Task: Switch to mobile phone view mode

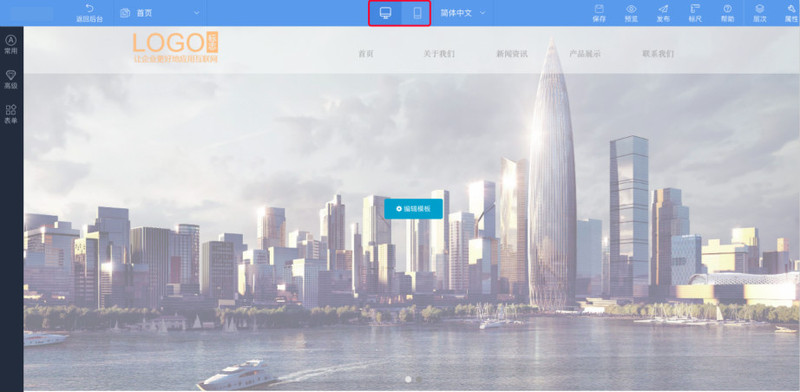Action: click(x=417, y=13)
